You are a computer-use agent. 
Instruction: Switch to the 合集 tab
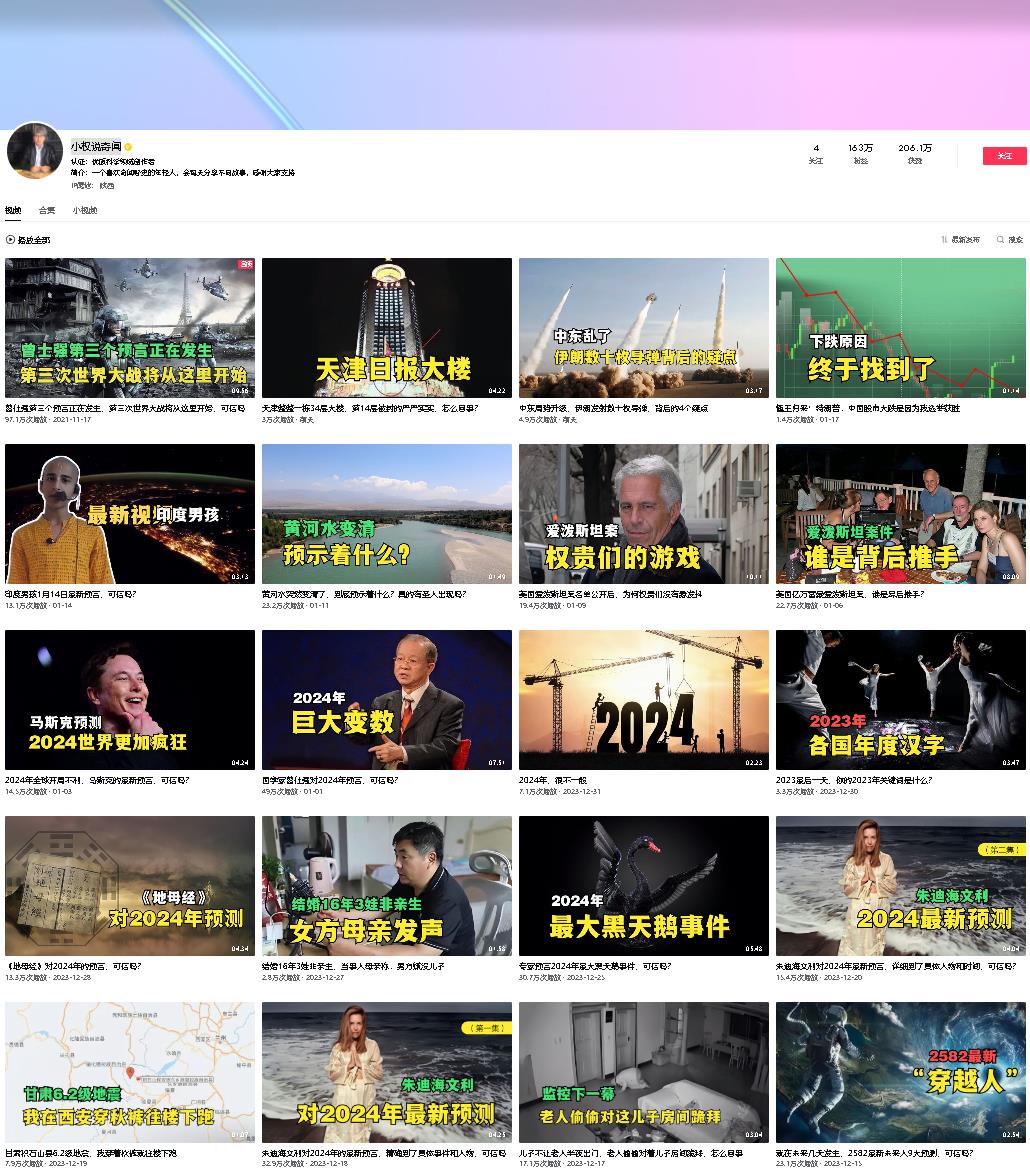click(x=47, y=211)
